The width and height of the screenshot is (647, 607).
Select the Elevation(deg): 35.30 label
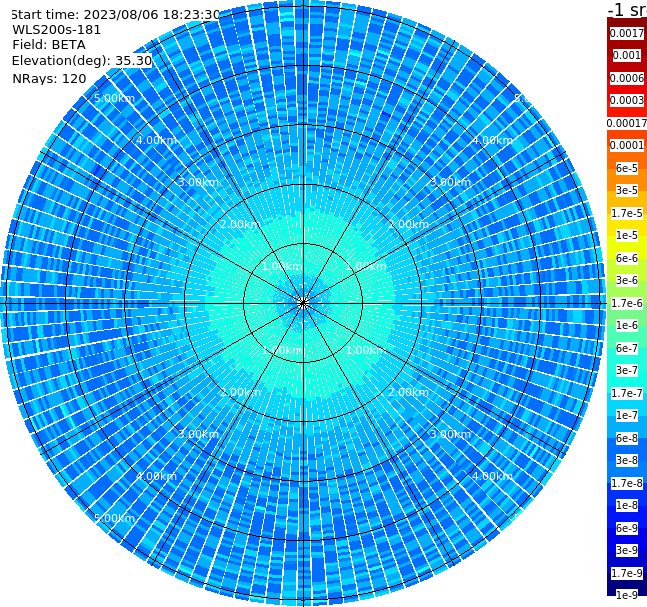[x=82, y=61]
